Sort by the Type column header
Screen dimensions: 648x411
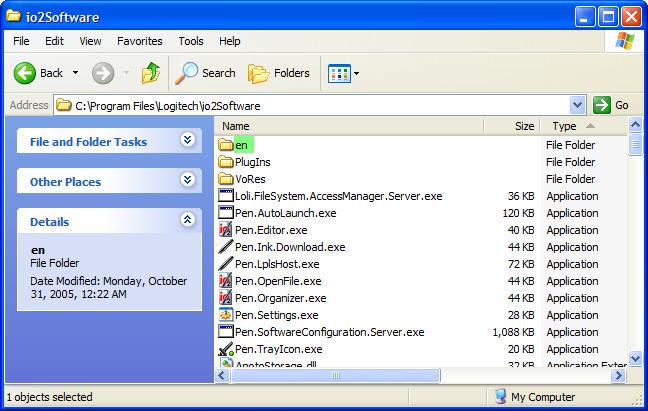click(584, 126)
